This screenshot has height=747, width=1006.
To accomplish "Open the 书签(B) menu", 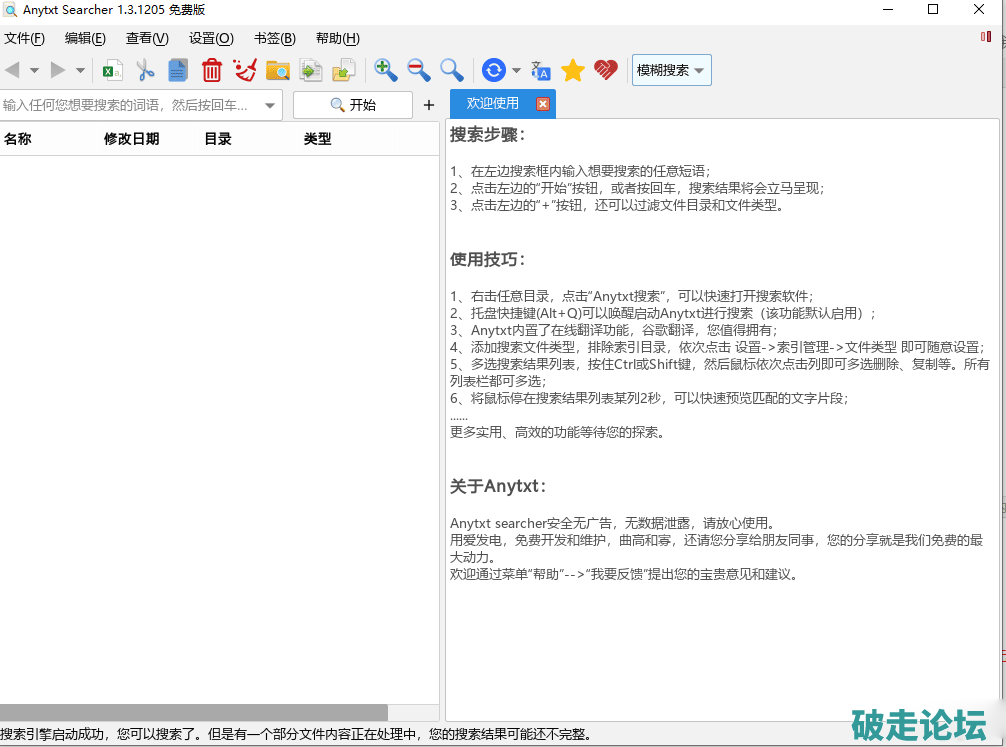I will [274, 39].
